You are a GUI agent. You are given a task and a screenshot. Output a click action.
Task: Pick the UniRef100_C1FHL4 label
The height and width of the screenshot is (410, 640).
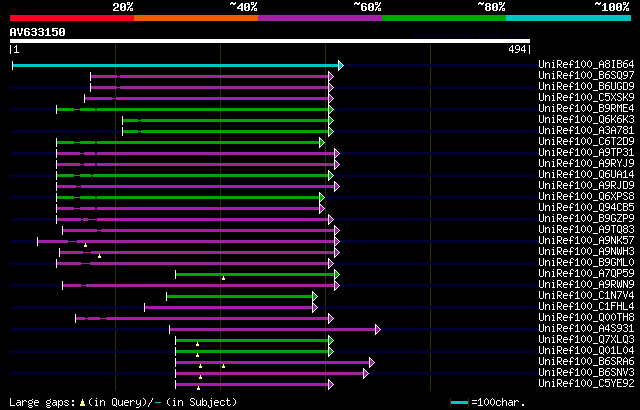(x=586, y=307)
